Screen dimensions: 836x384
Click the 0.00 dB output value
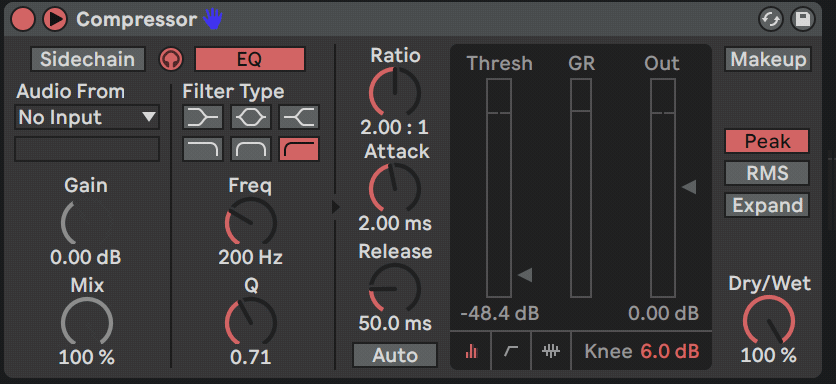point(663,313)
